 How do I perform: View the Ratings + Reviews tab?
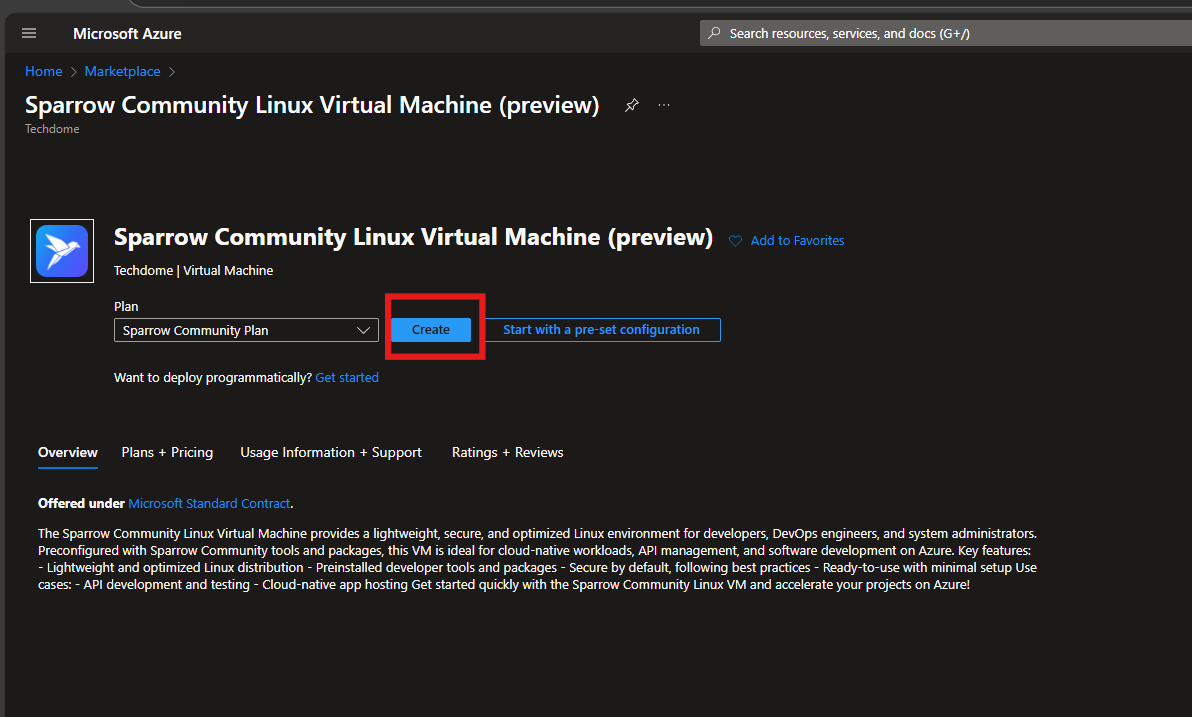[x=508, y=452]
